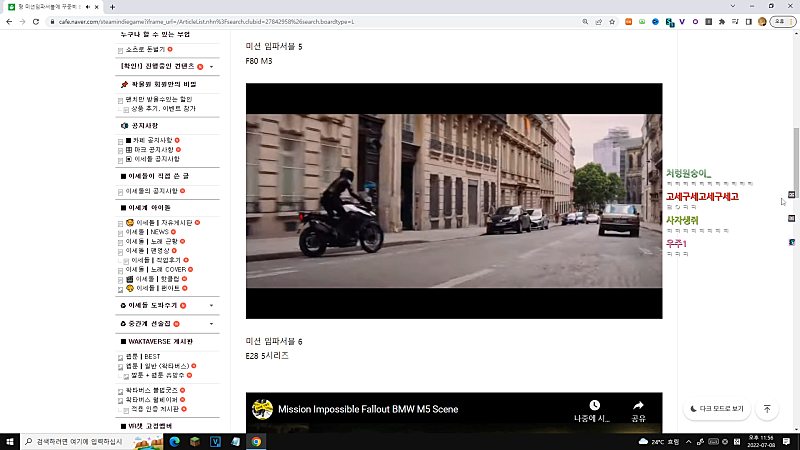Click the Chrome profile avatar icon
Viewport: 800px width, 450px height.
[x=762, y=21]
